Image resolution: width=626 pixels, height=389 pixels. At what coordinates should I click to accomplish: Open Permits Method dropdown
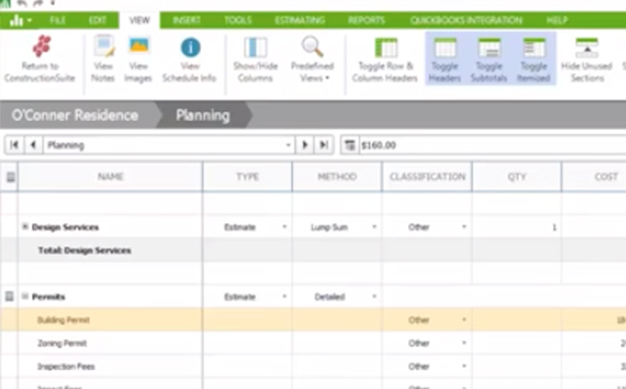click(374, 296)
